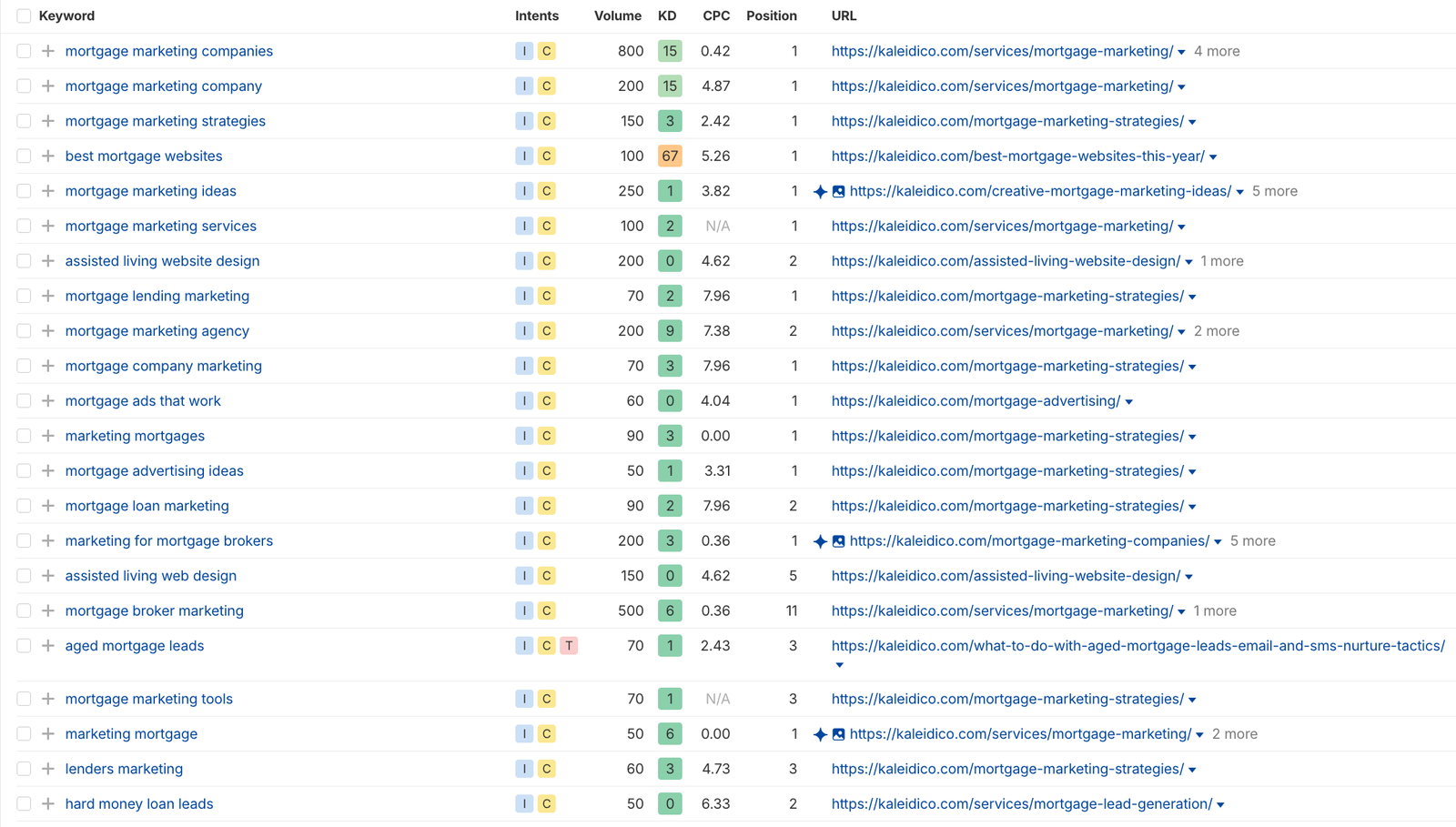
Task: Open dropdown arrow after best-mortgage-websites-this-year URL
Action: [x=1213, y=157]
